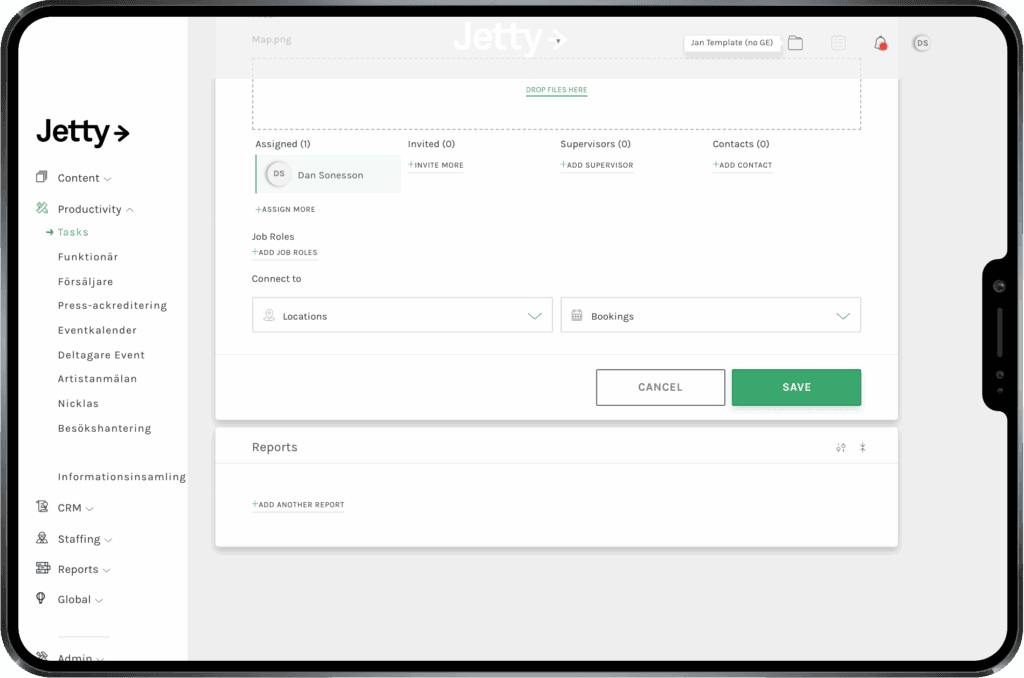Viewport: 1024px width, 678px height.
Task: Open the list icon next to notifications
Action: pyautogui.click(x=838, y=43)
